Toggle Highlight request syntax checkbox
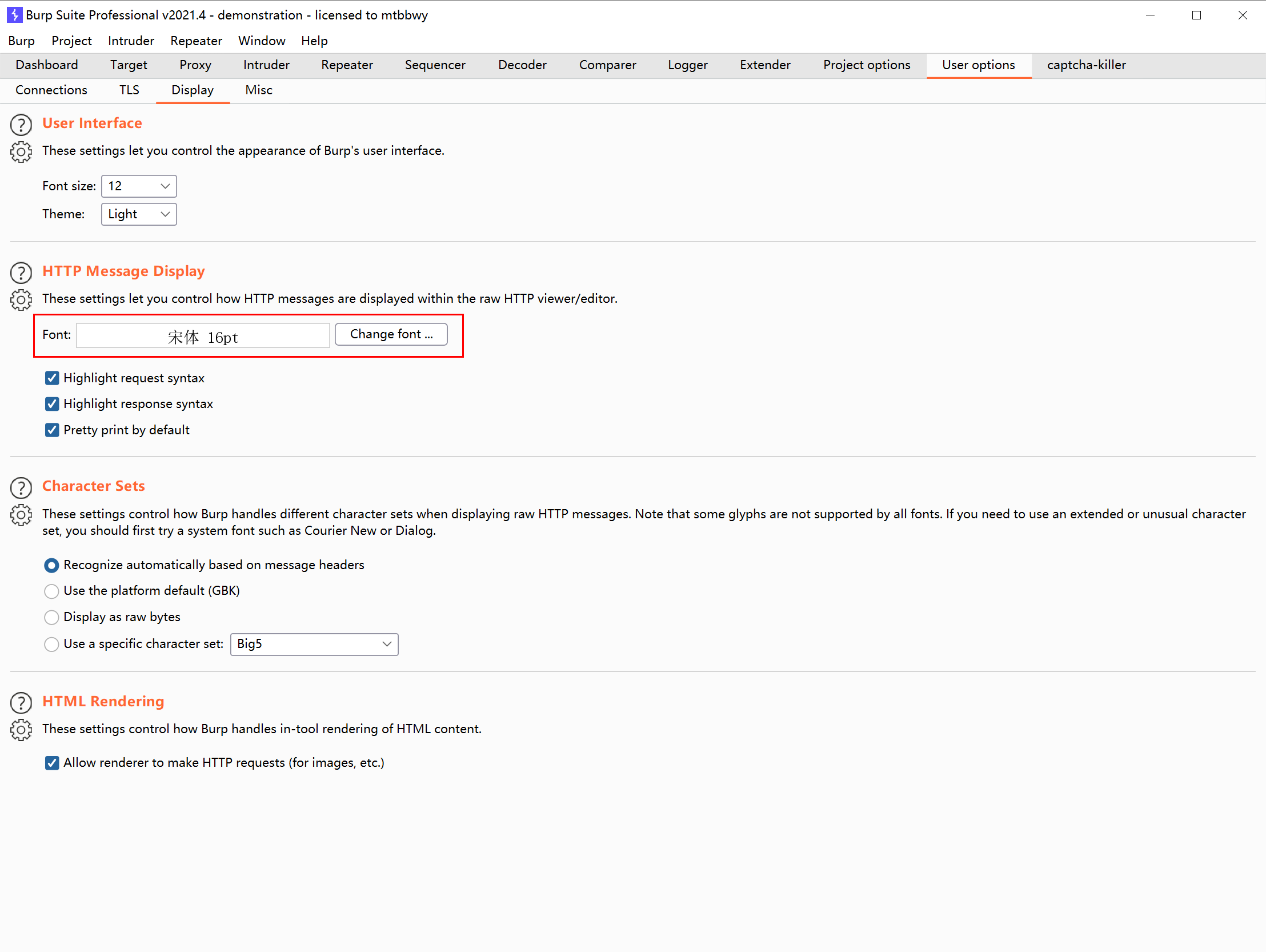The width and height of the screenshot is (1266, 952). [x=51, y=378]
